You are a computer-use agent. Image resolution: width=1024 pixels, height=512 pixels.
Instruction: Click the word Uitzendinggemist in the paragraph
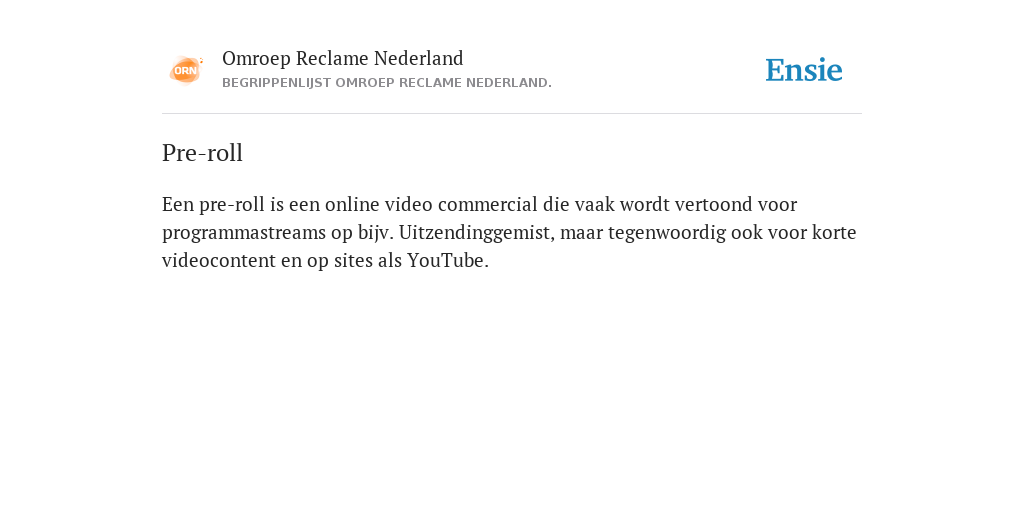(x=477, y=232)
